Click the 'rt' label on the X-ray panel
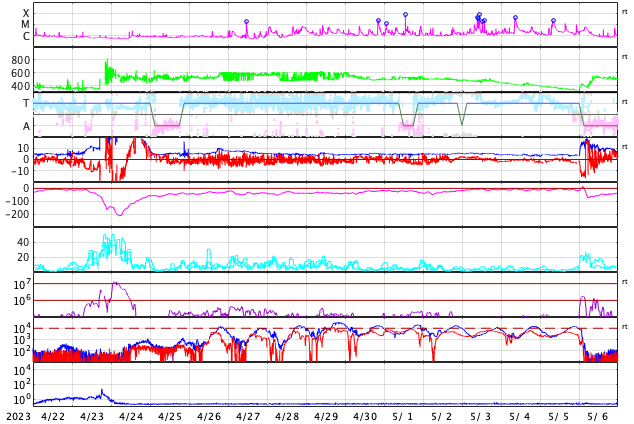Viewport: 634px width, 424px height. coord(624,12)
